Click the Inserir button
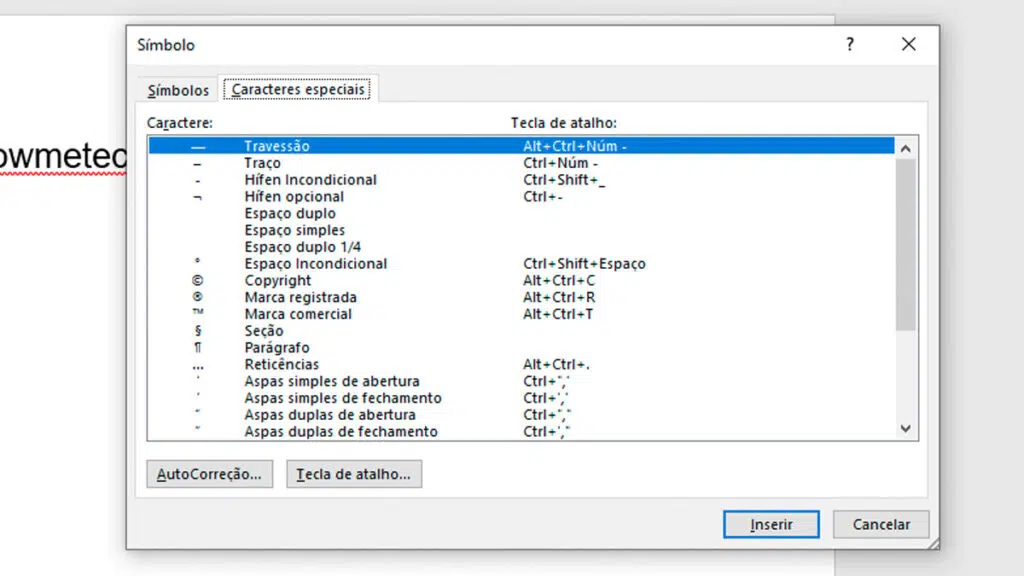Viewport: 1024px width, 576px height. tap(770, 524)
